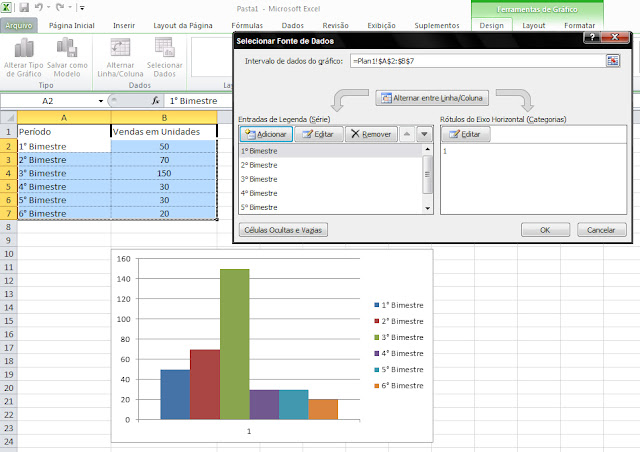Image resolution: width=640 pixels, height=452 pixels.
Task: Click Editar button under legend entries
Action: coord(318,134)
